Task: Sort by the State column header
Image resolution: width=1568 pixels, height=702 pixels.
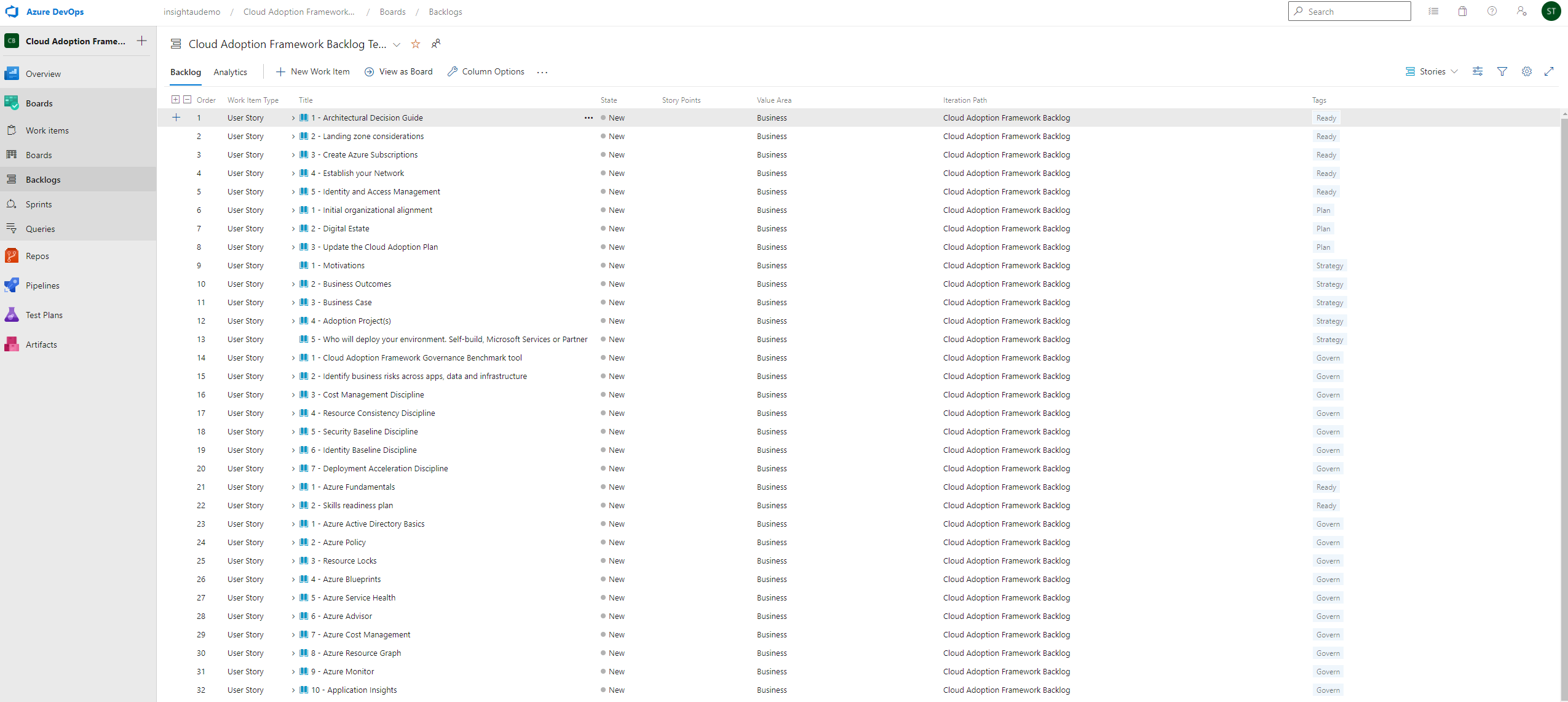Action: 609,100
